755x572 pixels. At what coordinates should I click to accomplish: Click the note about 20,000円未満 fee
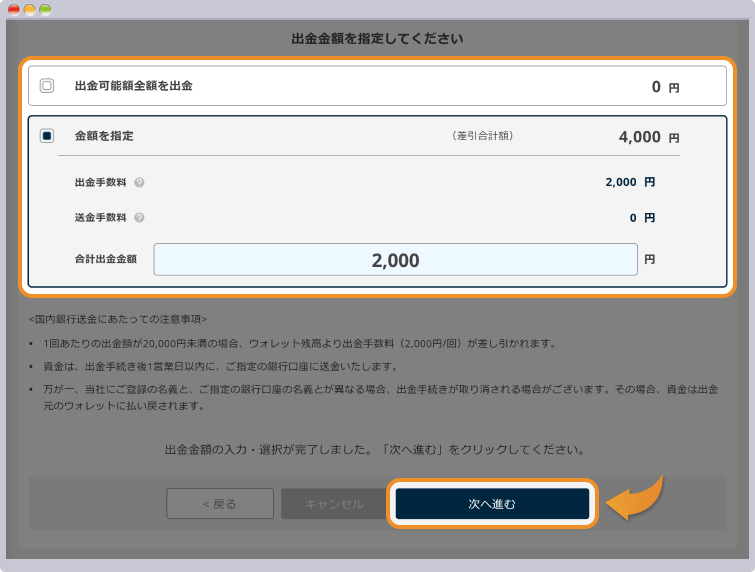coord(300,344)
